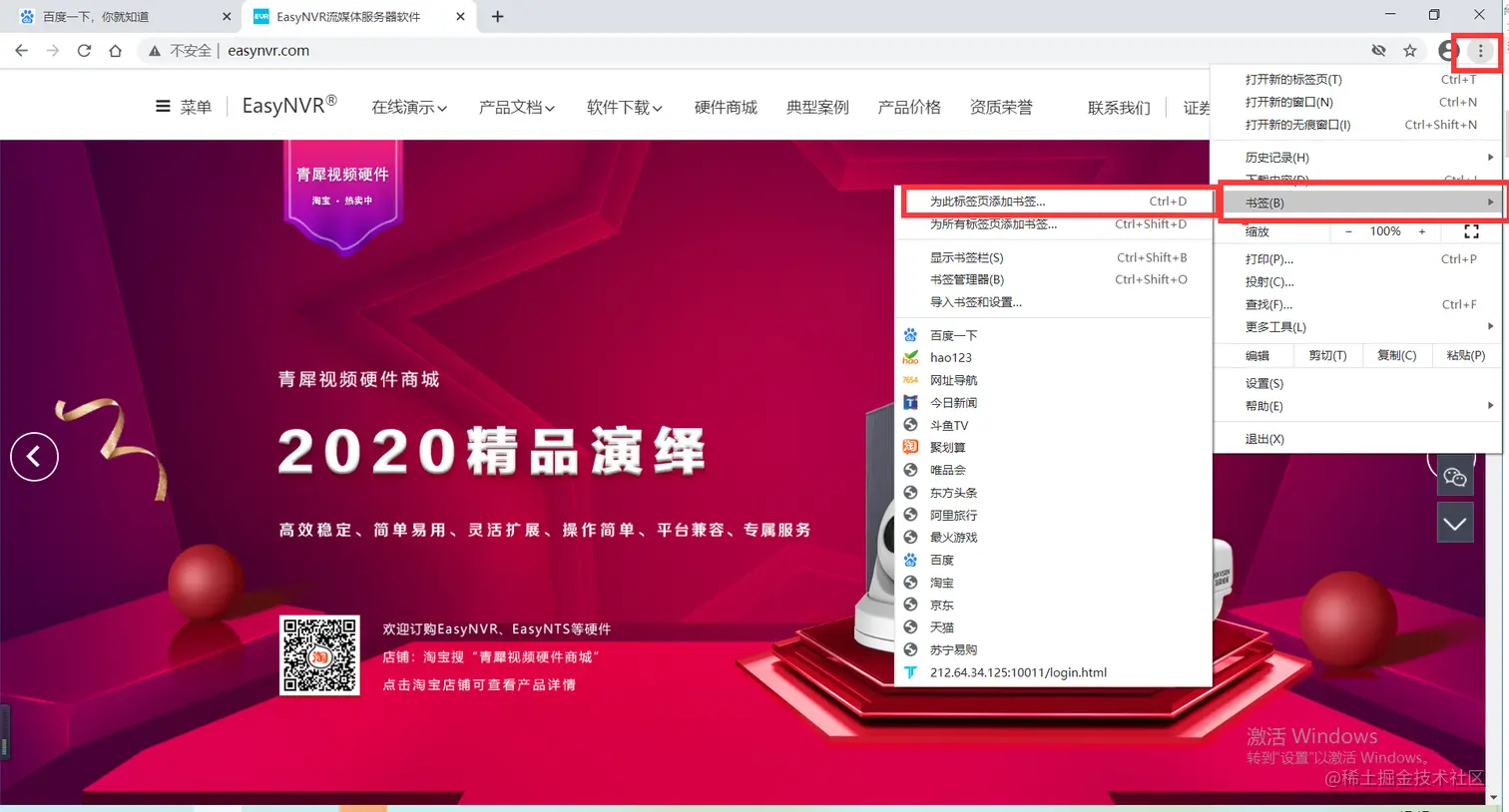Click the Chrome three-dot menu icon
Screen dimensions: 1509x812
[x=1480, y=51]
